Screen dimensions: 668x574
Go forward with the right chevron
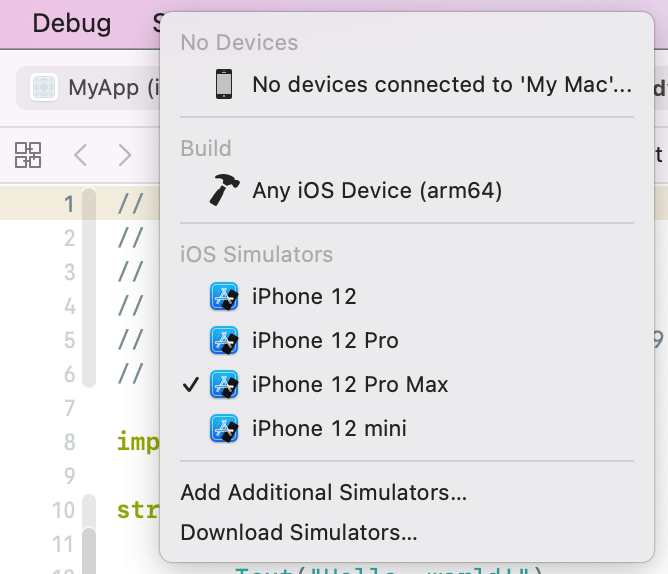(x=125, y=154)
